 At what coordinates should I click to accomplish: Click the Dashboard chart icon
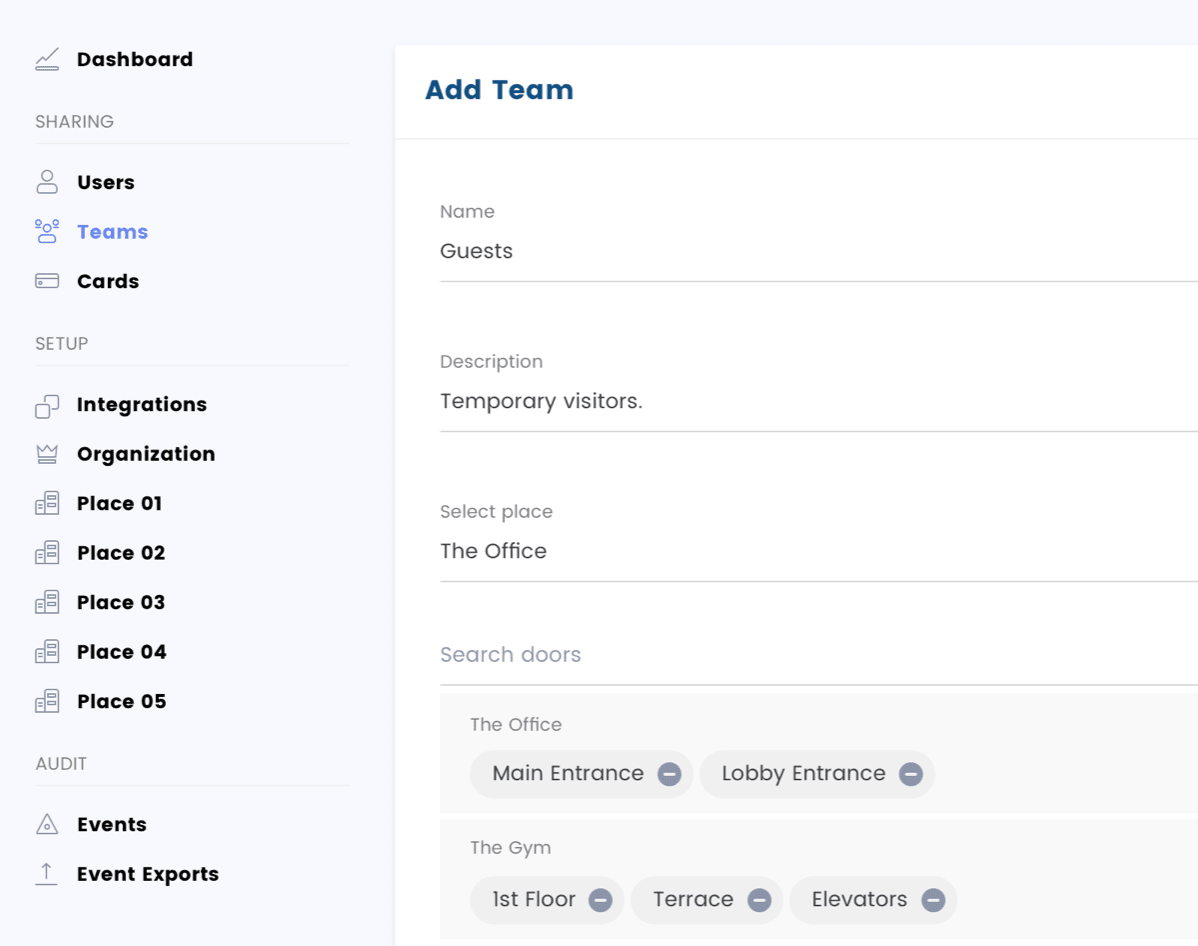click(x=47, y=60)
